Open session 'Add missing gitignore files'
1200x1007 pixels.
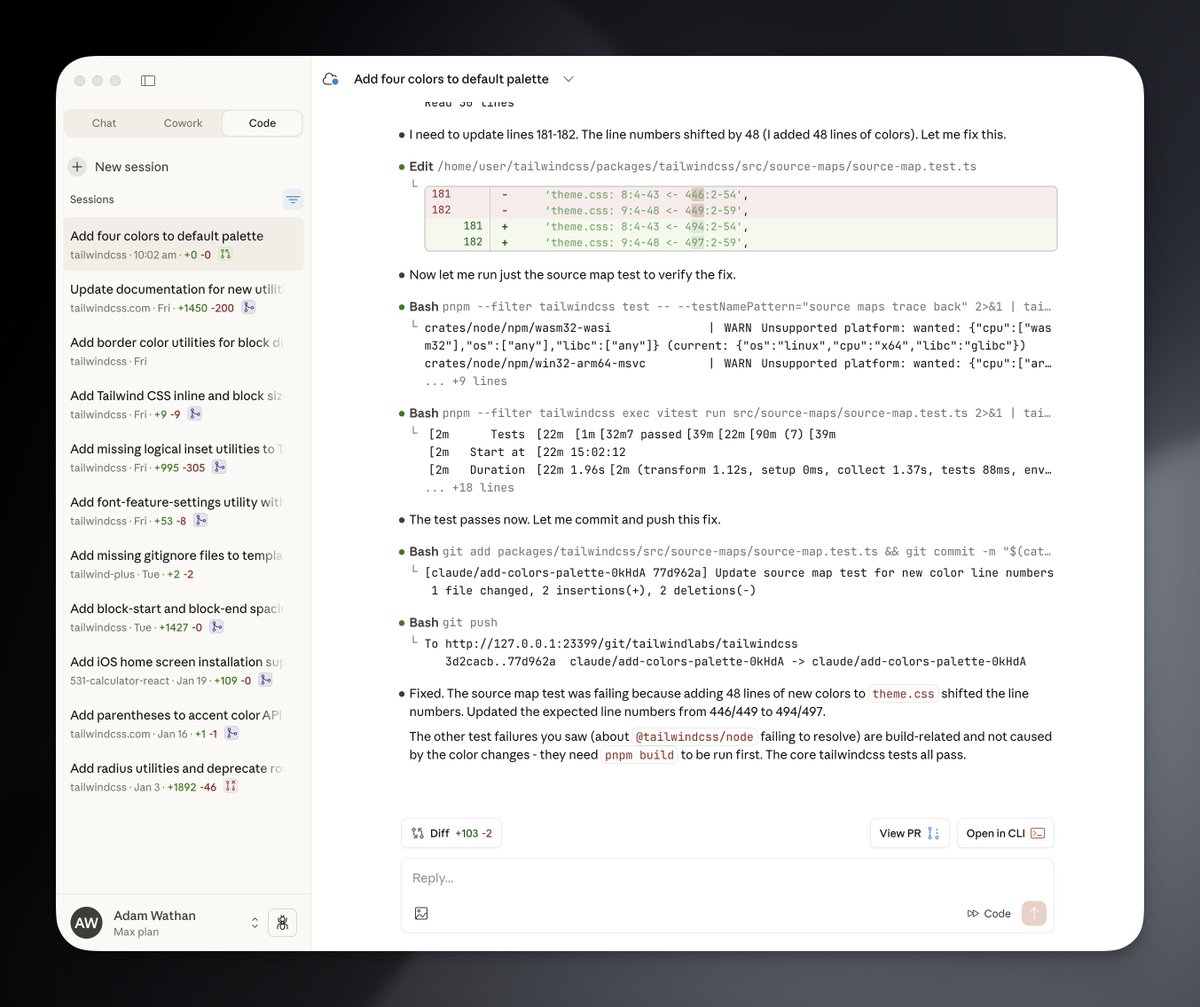click(183, 563)
